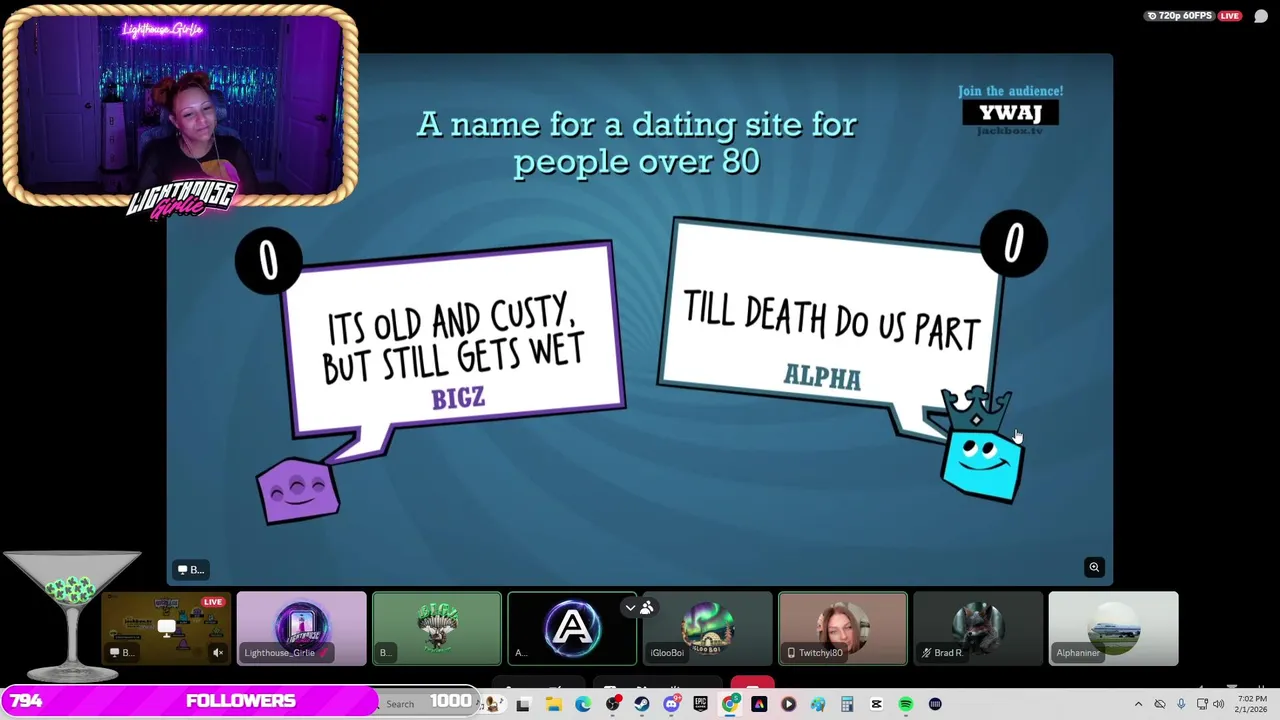
Task: Select the LIVE stream preview tile
Action: coord(166,628)
